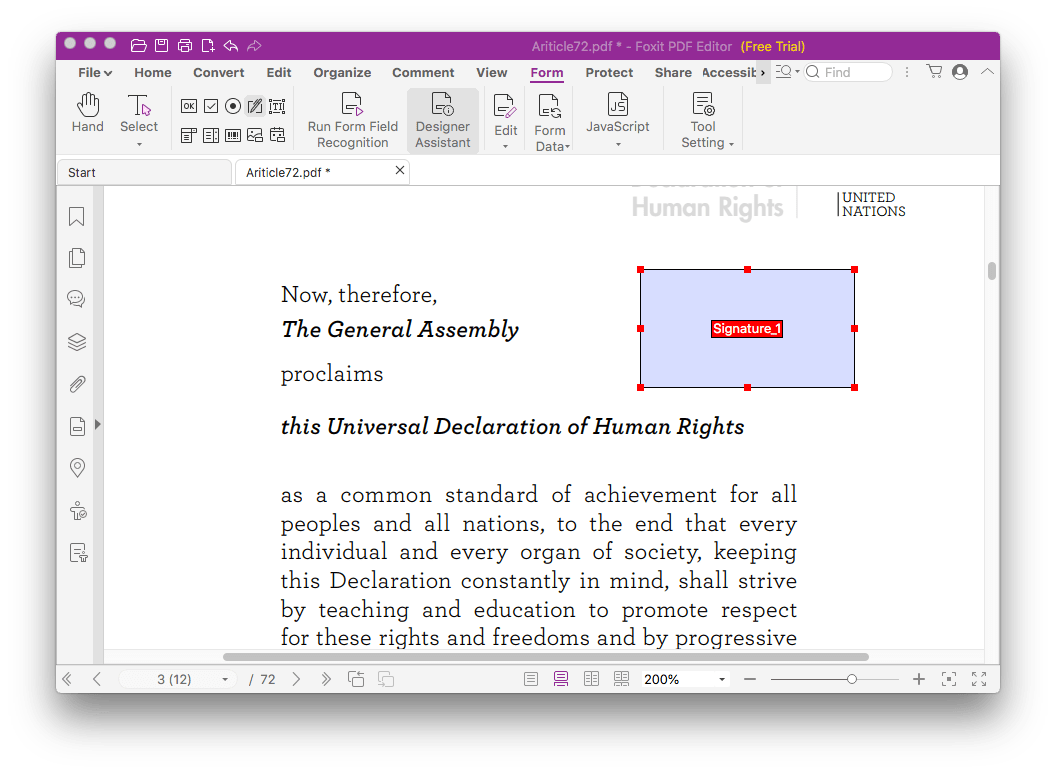Switch to the Protect ribbon tab
The image size is (1056, 773).
click(x=609, y=73)
